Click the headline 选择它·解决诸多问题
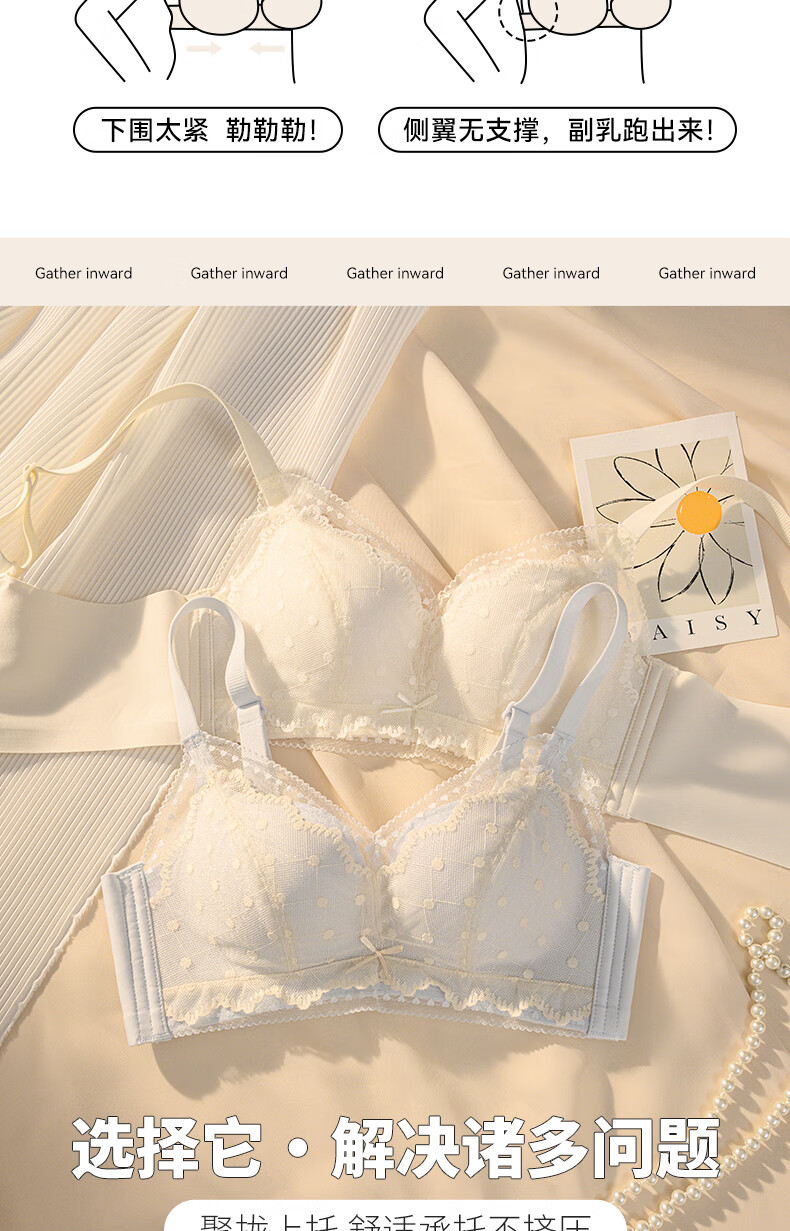Viewport: 790px width, 1231px height. pyautogui.click(x=395, y=1148)
